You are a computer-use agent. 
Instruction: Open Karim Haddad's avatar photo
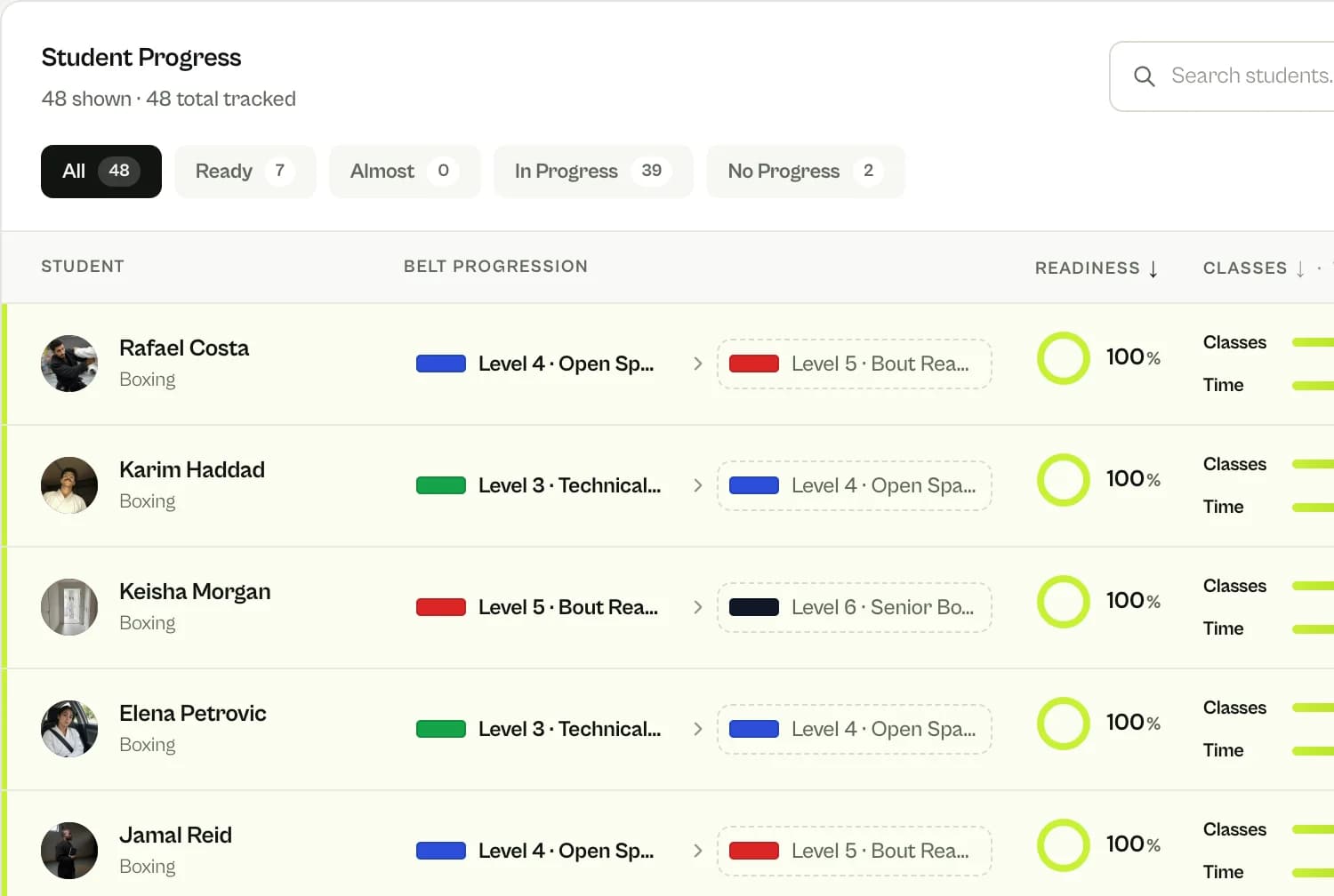pos(69,485)
